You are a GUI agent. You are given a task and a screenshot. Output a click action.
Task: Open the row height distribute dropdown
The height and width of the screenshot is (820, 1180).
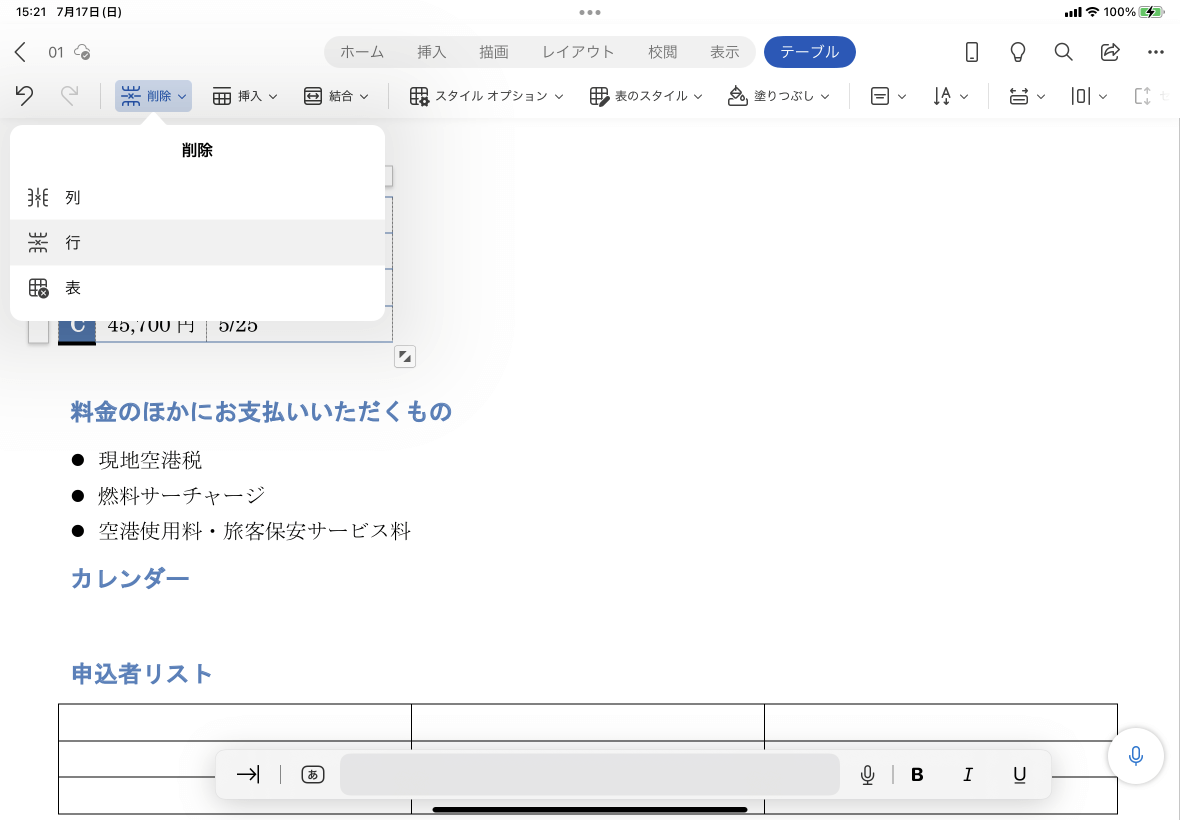(1027, 96)
